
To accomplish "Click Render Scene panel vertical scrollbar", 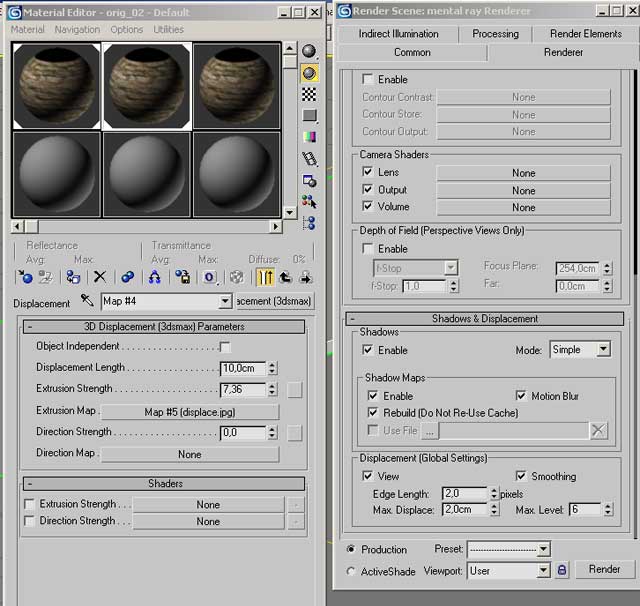I will tap(635, 171).
